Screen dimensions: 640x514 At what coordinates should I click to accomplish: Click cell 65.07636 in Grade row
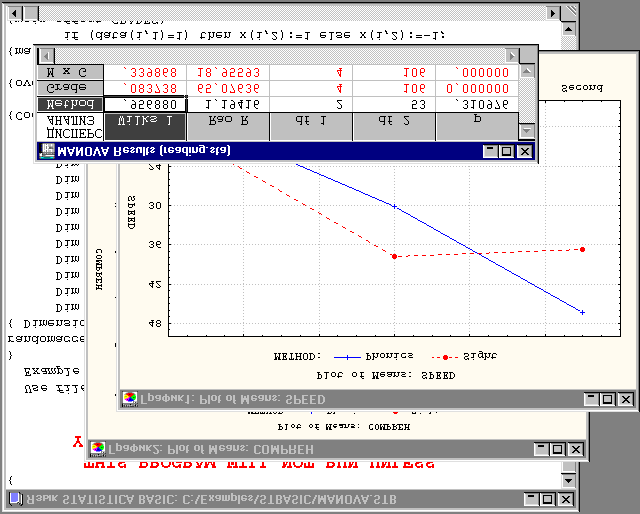click(228, 89)
